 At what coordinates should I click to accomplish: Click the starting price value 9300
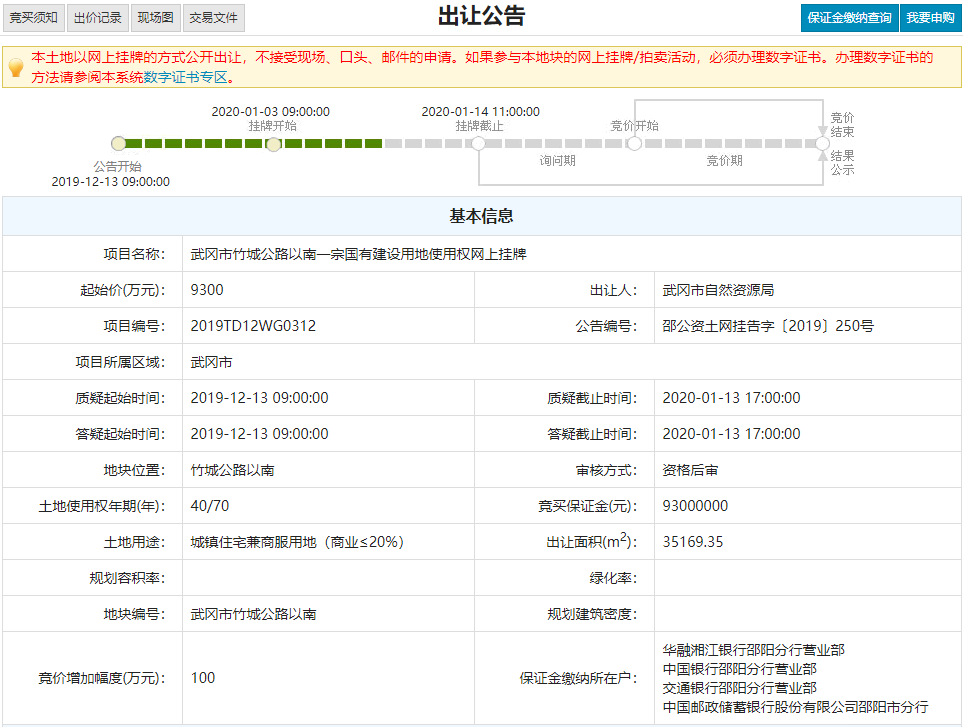(x=207, y=290)
